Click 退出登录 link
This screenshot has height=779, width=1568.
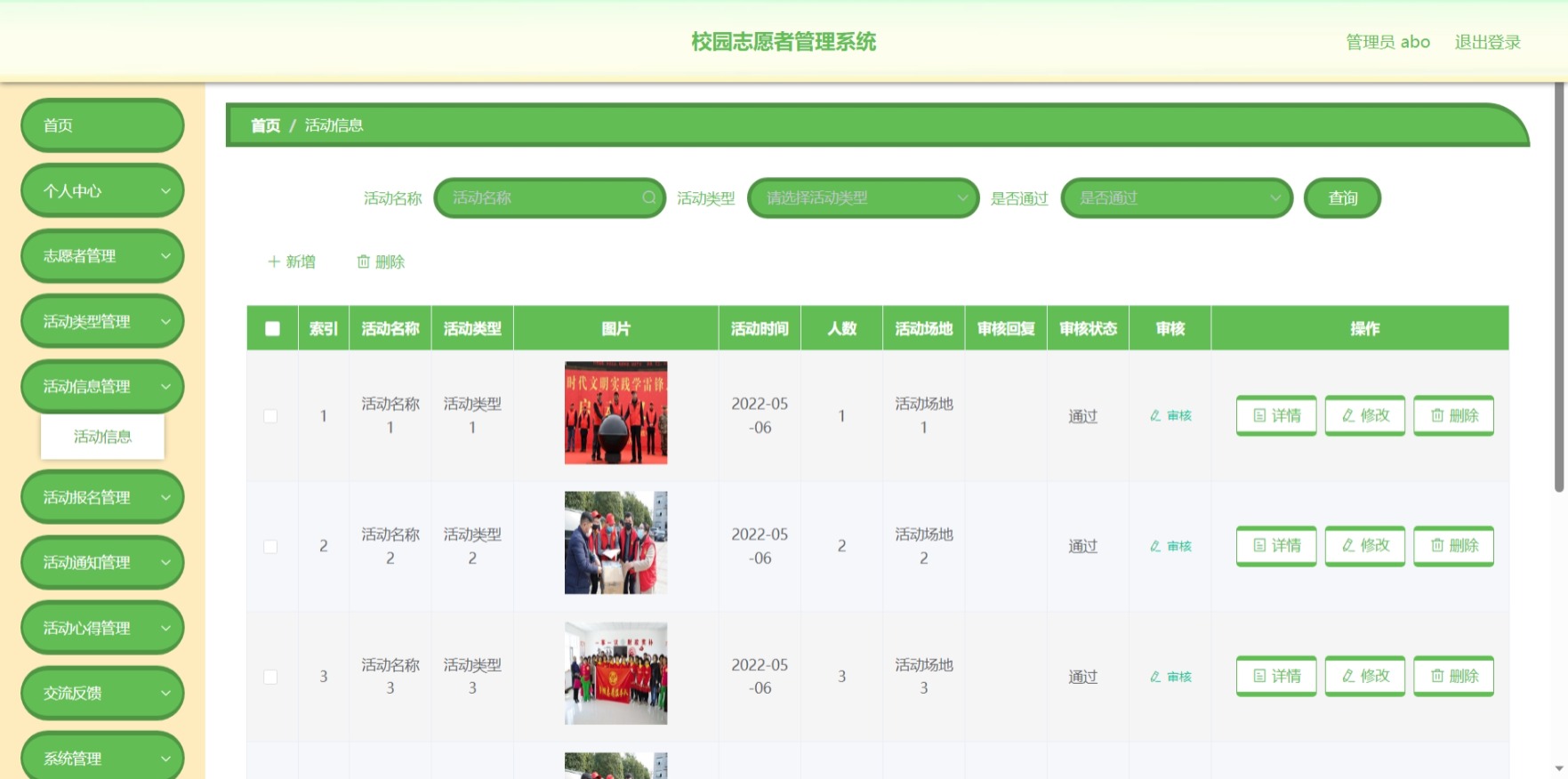coord(1487,42)
